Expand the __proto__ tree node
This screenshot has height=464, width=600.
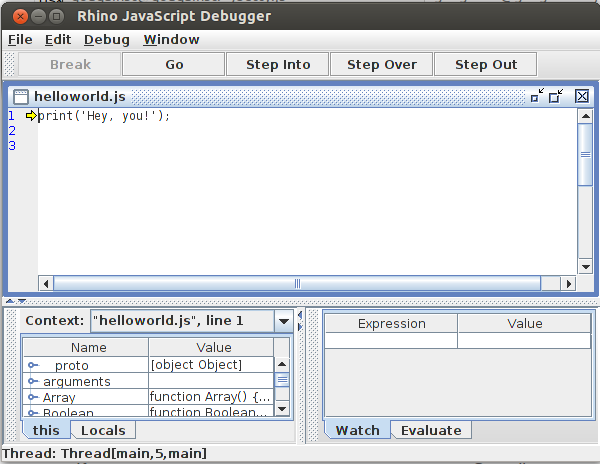(33, 365)
